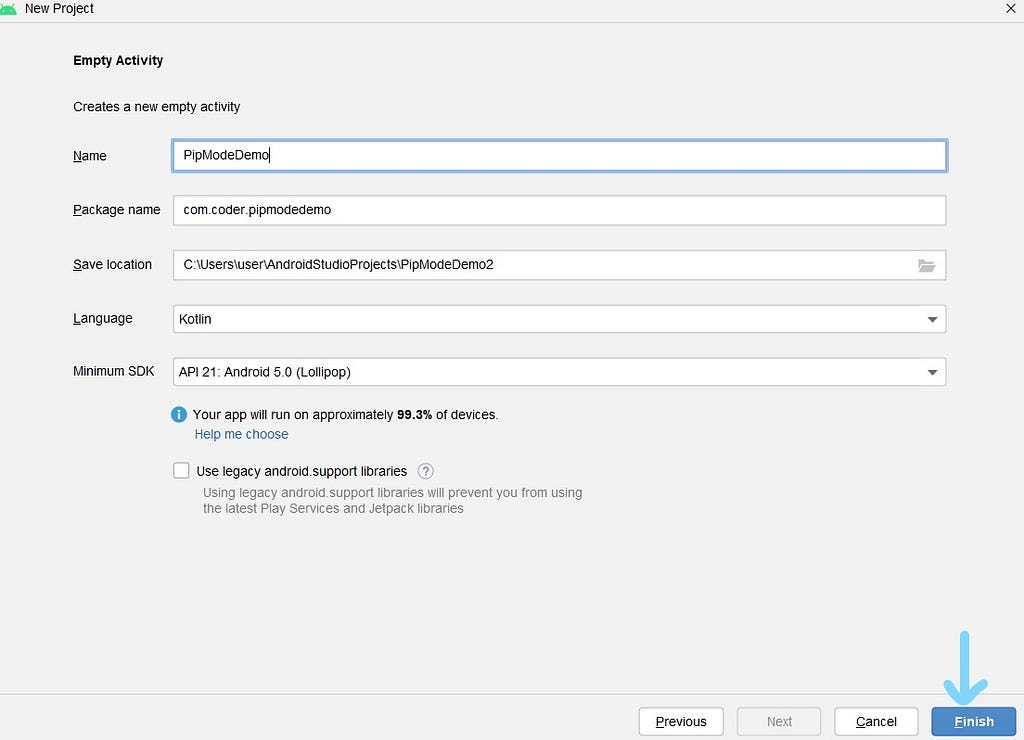Close the New Project dialog
The image size is (1024, 740).
[x=1010, y=8]
